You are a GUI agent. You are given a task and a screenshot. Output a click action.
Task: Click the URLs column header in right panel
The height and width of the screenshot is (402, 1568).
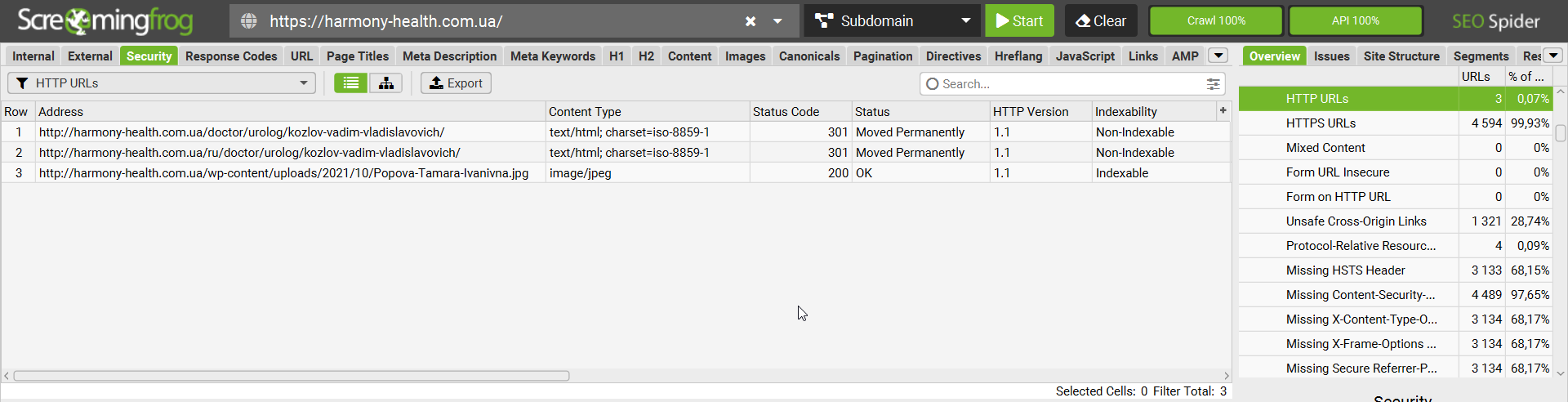[1481, 76]
